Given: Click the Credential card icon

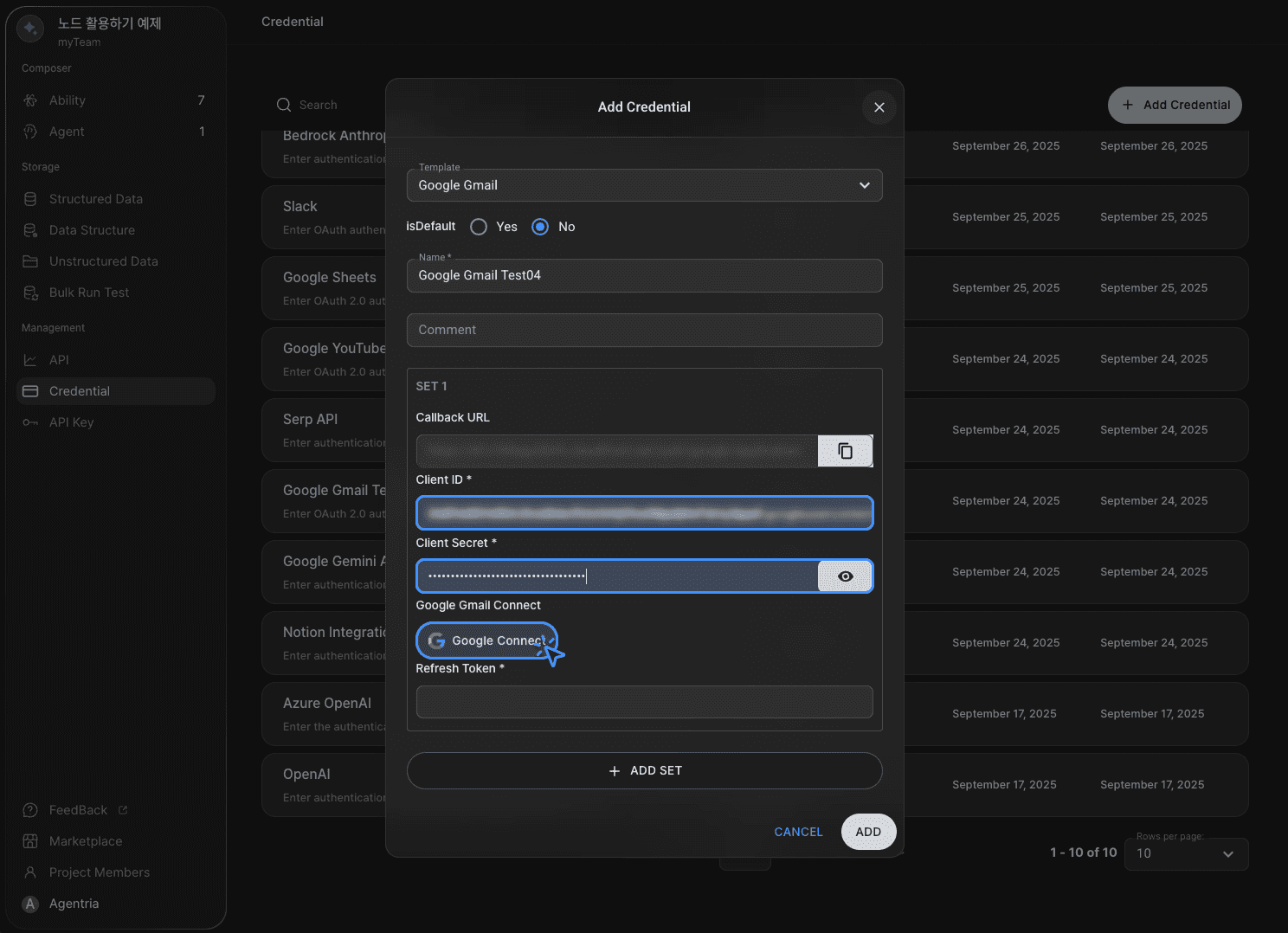Looking at the screenshot, I should [30, 391].
